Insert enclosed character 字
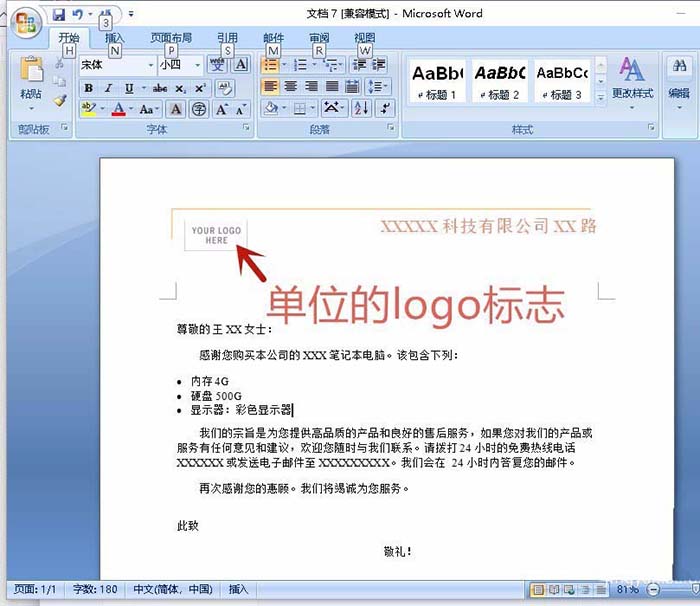Screen dimensions: 700x606 (x=199, y=109)
